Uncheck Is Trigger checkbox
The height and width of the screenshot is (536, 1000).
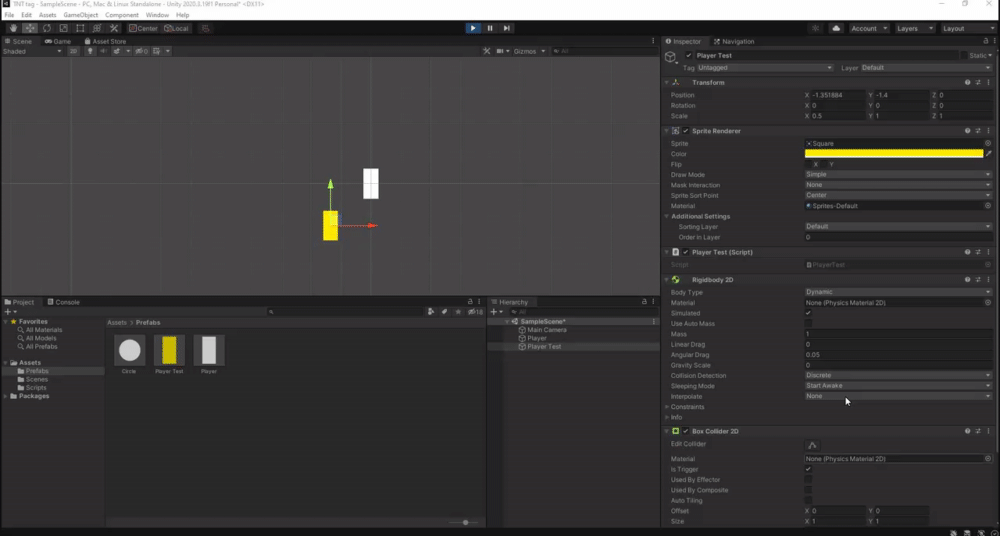coord(808,469)
